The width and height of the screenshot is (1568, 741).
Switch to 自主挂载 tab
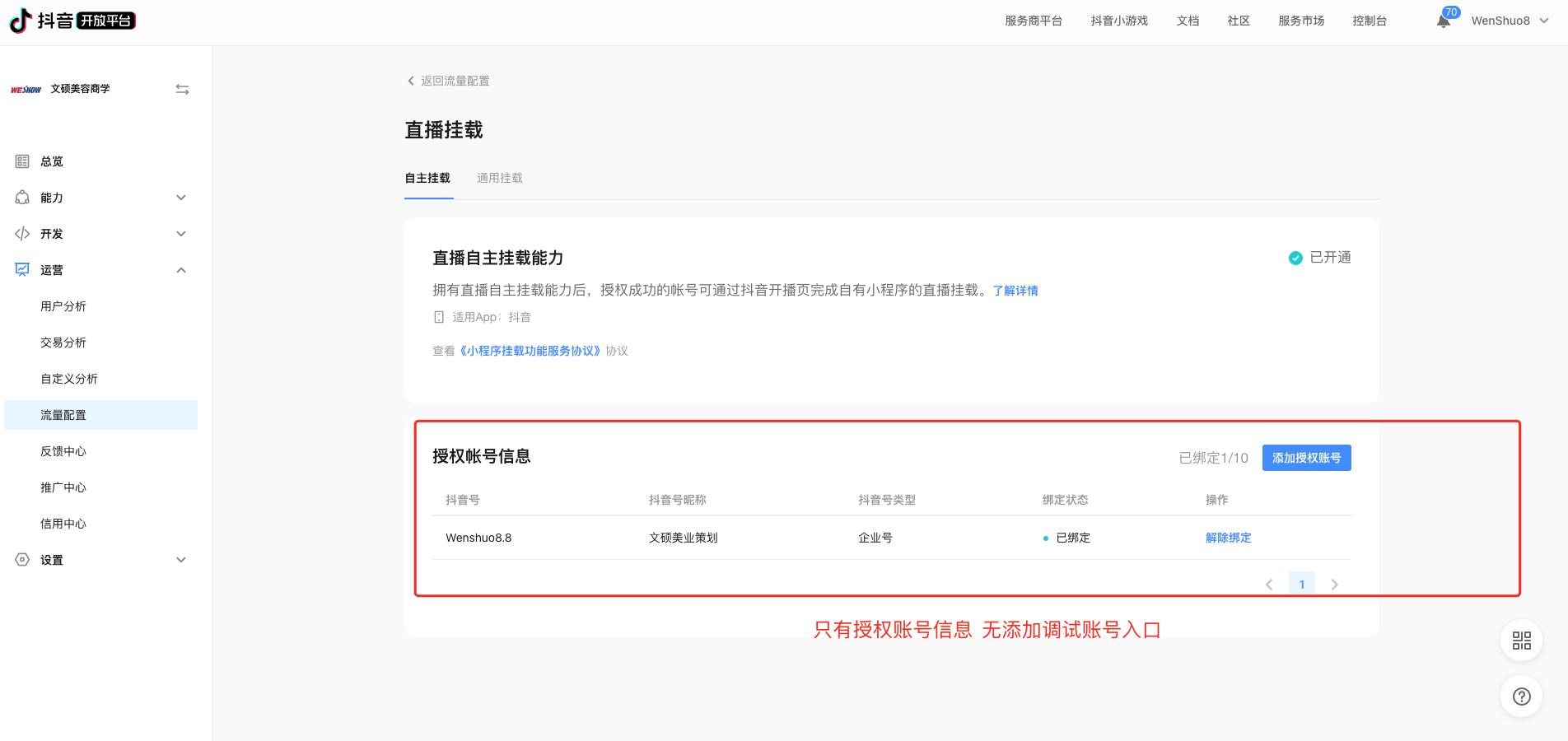(x=427, y=178)
